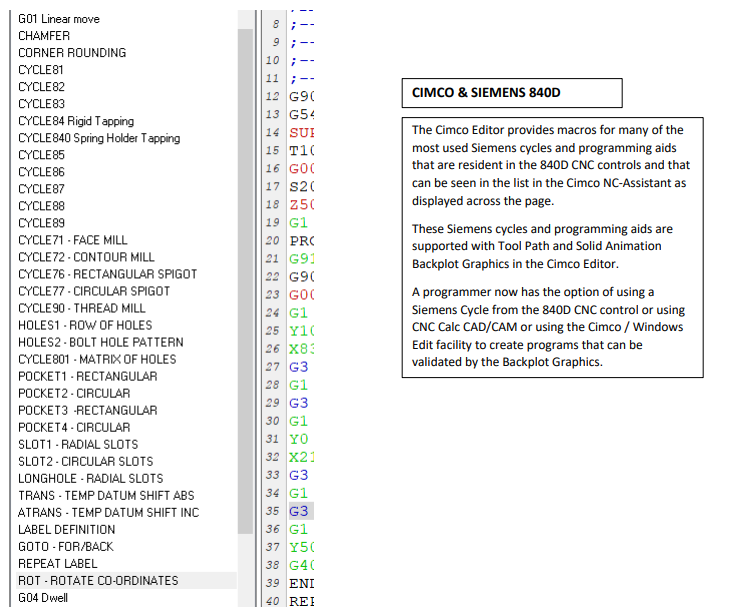Select 'G01 Linear move' macro
738x607 pixels.
click(59, 19)
